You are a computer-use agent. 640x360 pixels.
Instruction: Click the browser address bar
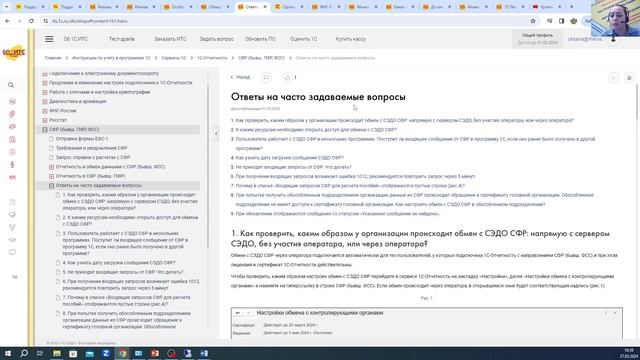[x=286, y=21]
